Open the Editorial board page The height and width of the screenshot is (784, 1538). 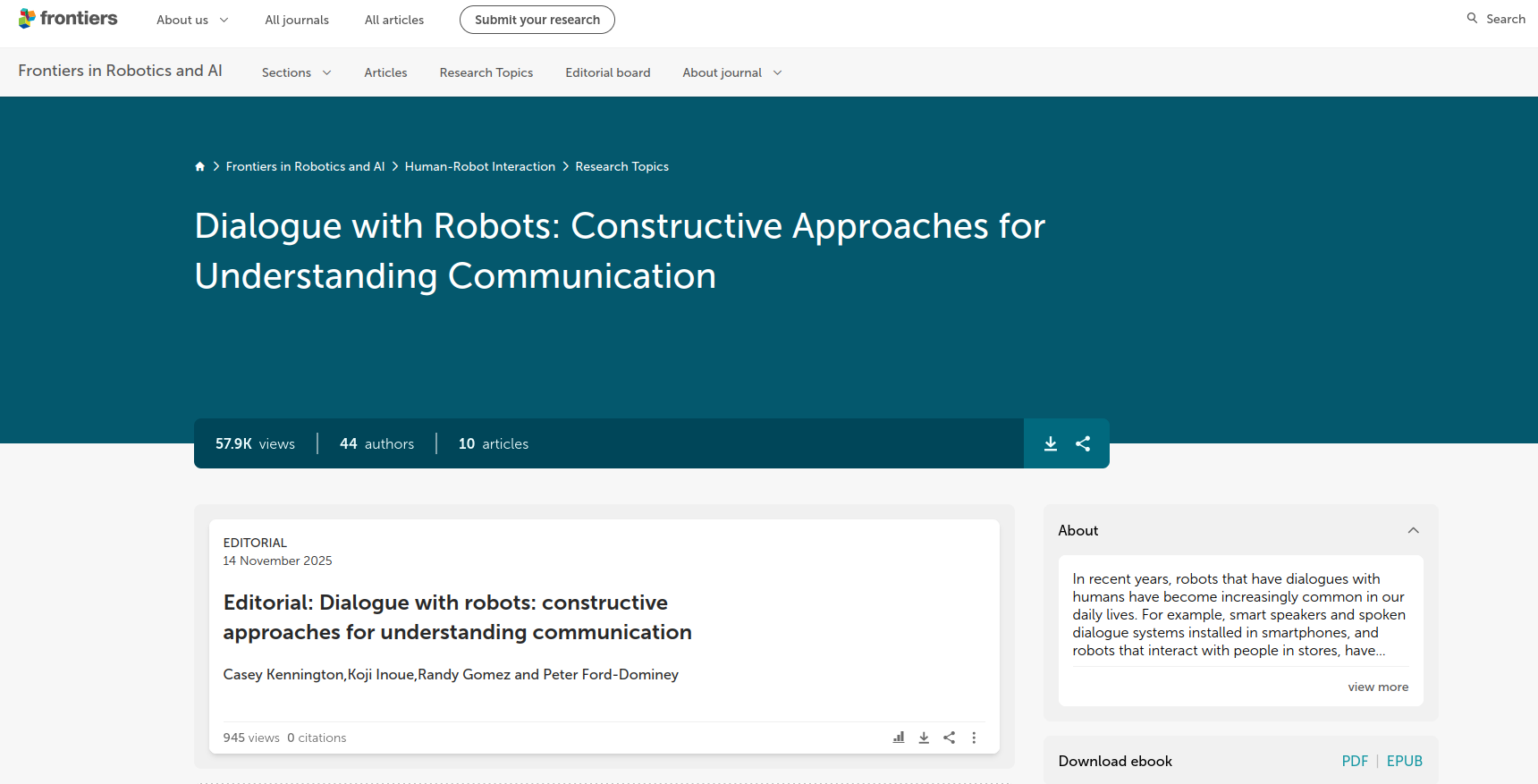pos(607,72)
